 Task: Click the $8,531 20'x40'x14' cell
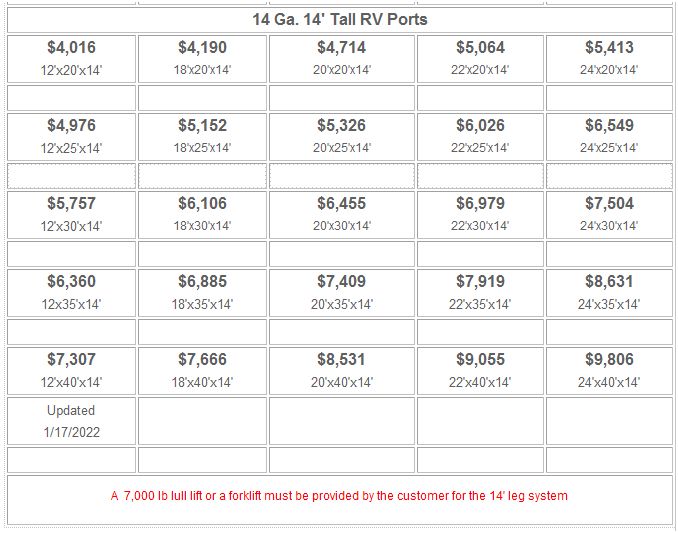coord(342,371)
